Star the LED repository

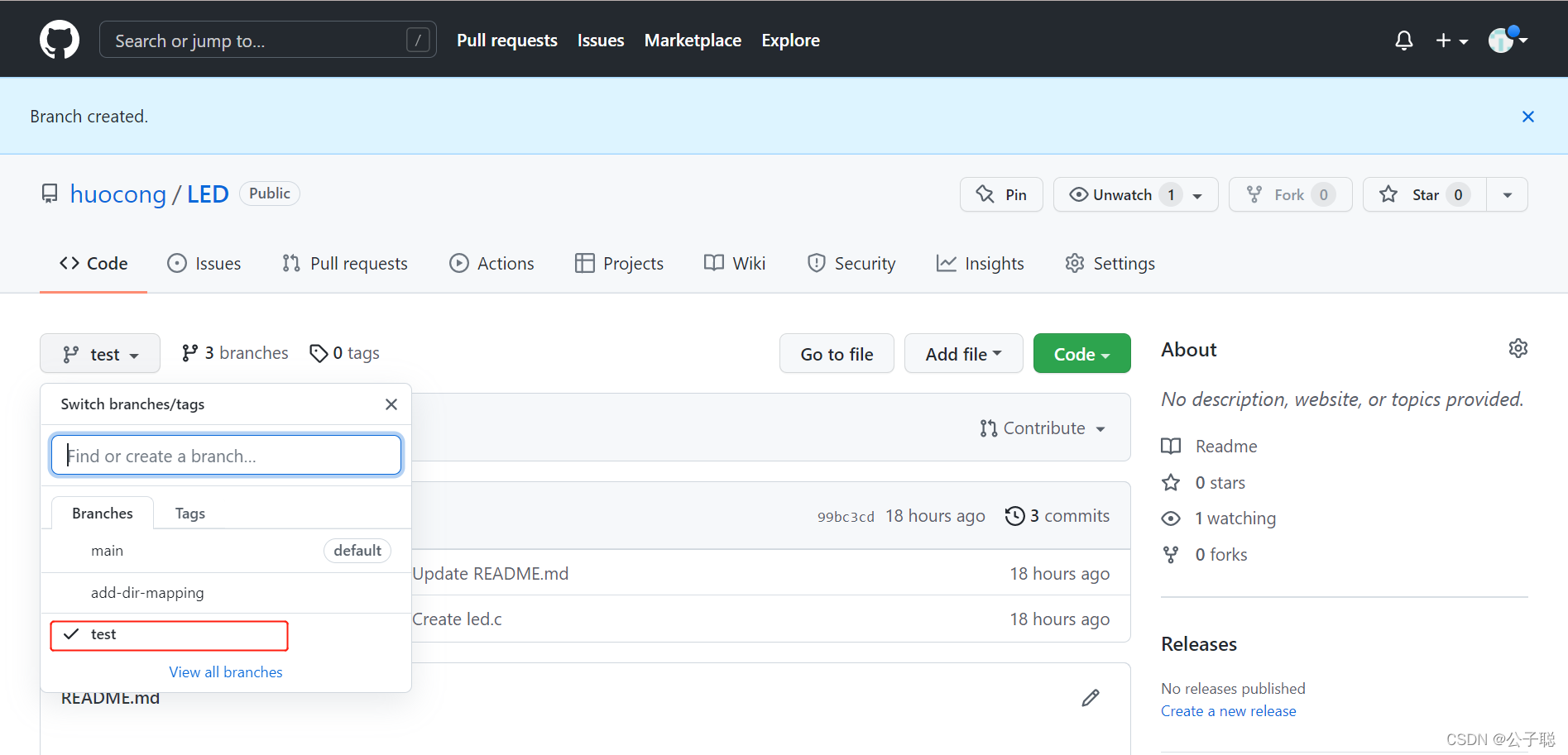[x=1424, y=194]
